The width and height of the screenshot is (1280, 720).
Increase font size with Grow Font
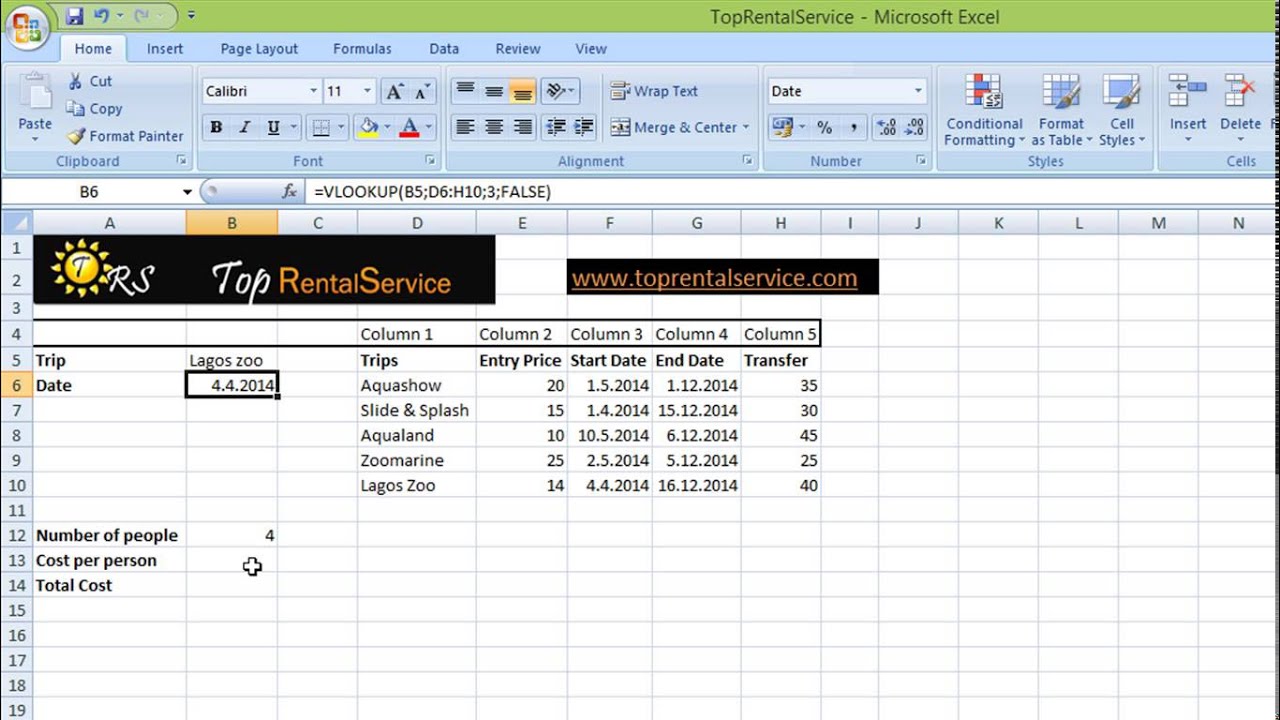click(395, 91)
